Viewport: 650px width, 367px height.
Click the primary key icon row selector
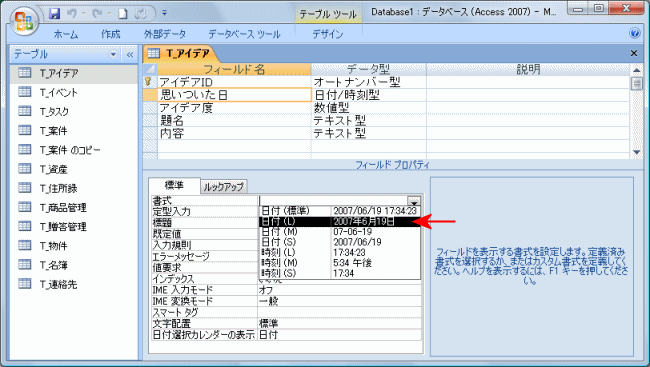149,82
